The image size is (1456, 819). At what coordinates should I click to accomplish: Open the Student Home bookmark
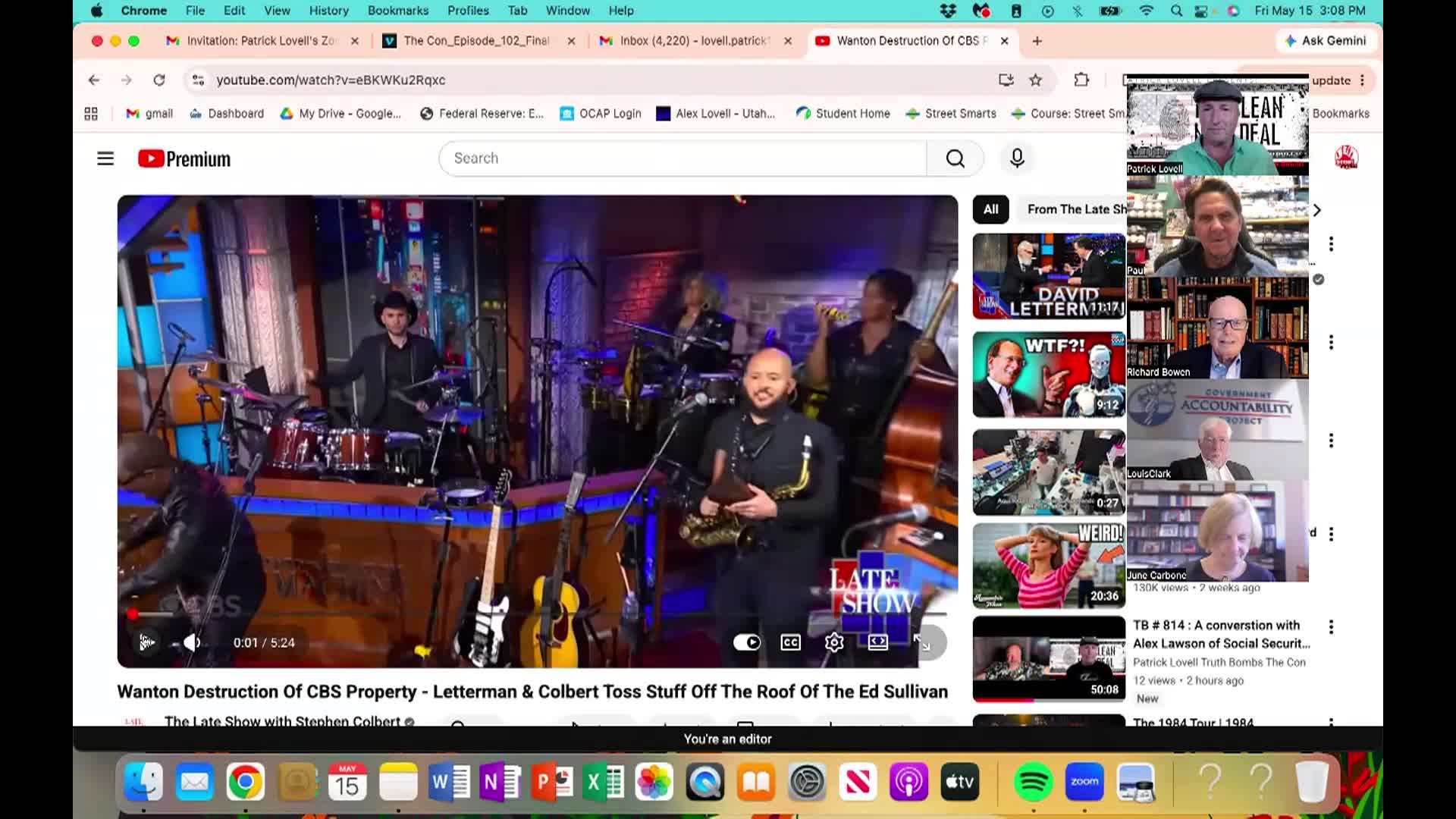(843, 114)
